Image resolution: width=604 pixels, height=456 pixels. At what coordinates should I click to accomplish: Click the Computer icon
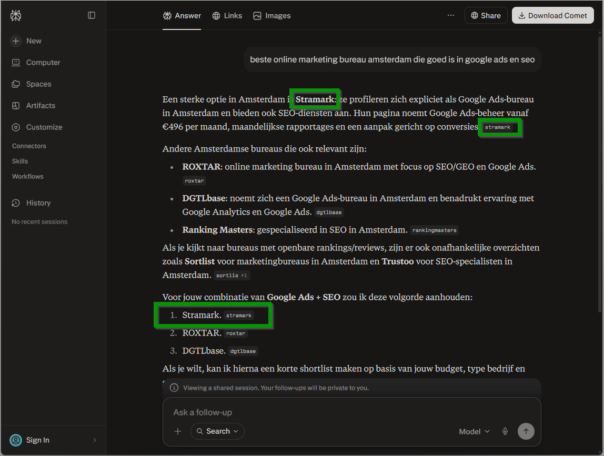tap(16, 62)
